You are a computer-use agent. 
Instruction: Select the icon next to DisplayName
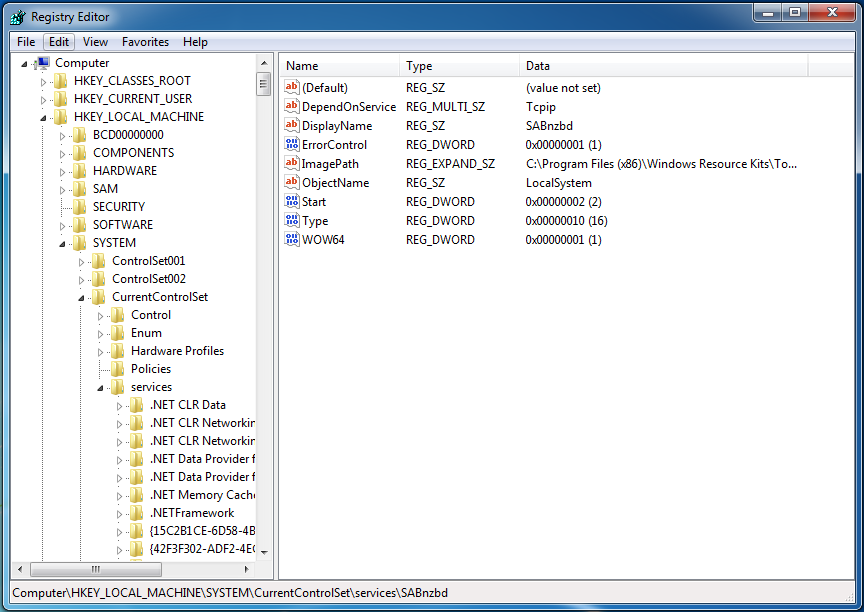291,125
